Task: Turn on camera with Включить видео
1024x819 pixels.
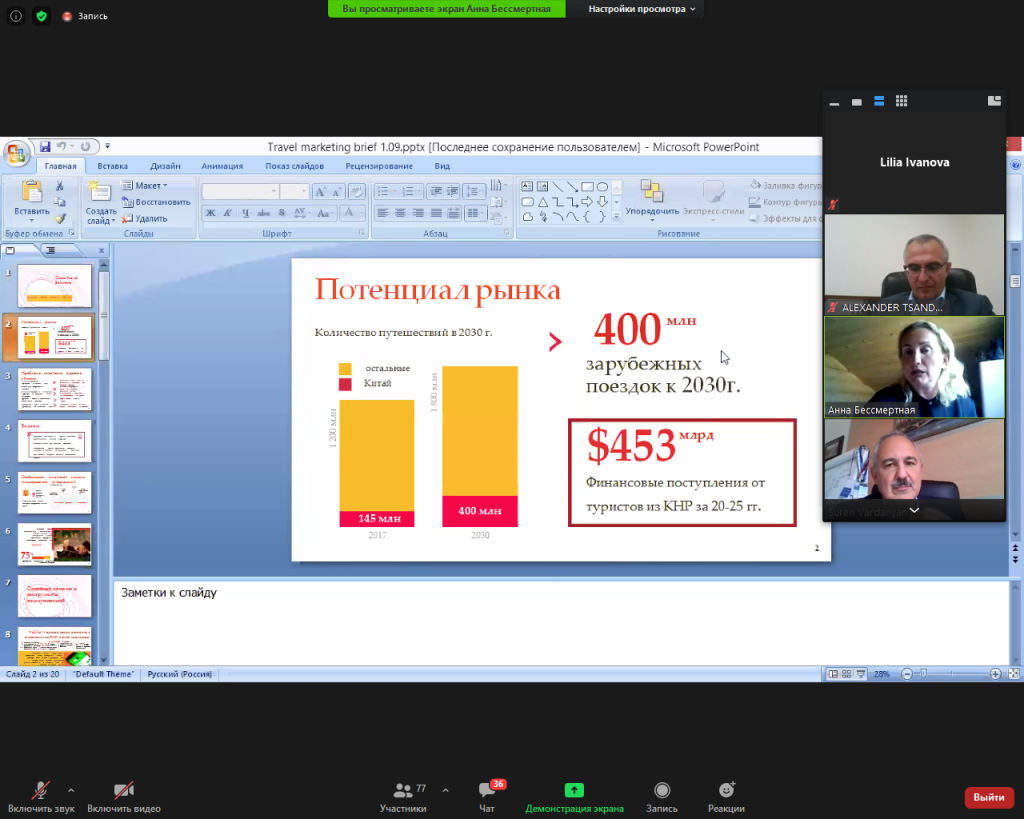Action: [124, 791]
